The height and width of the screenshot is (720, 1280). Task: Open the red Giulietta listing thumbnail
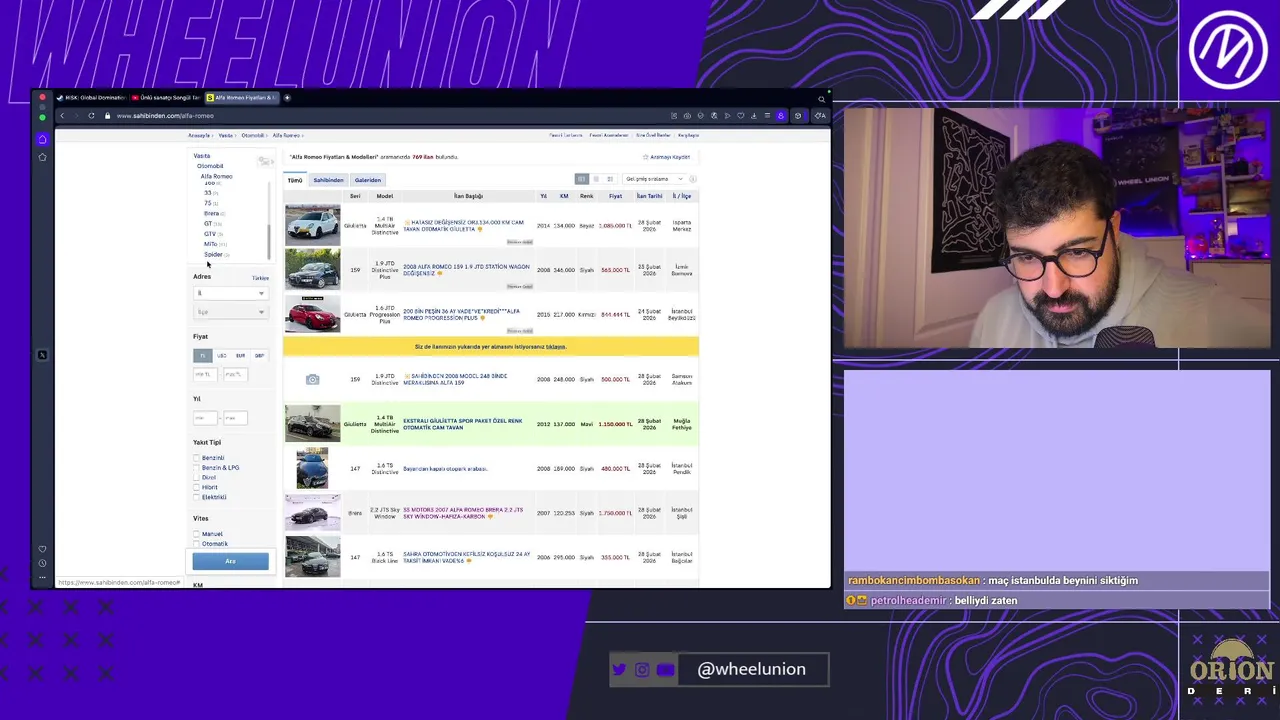click(312, 314)
